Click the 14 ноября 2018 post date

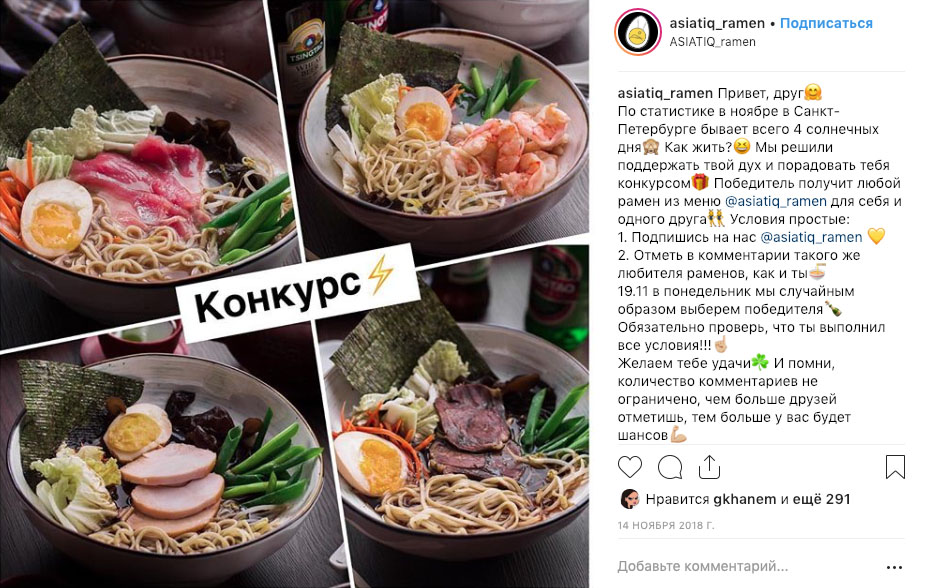click(666, 525)
